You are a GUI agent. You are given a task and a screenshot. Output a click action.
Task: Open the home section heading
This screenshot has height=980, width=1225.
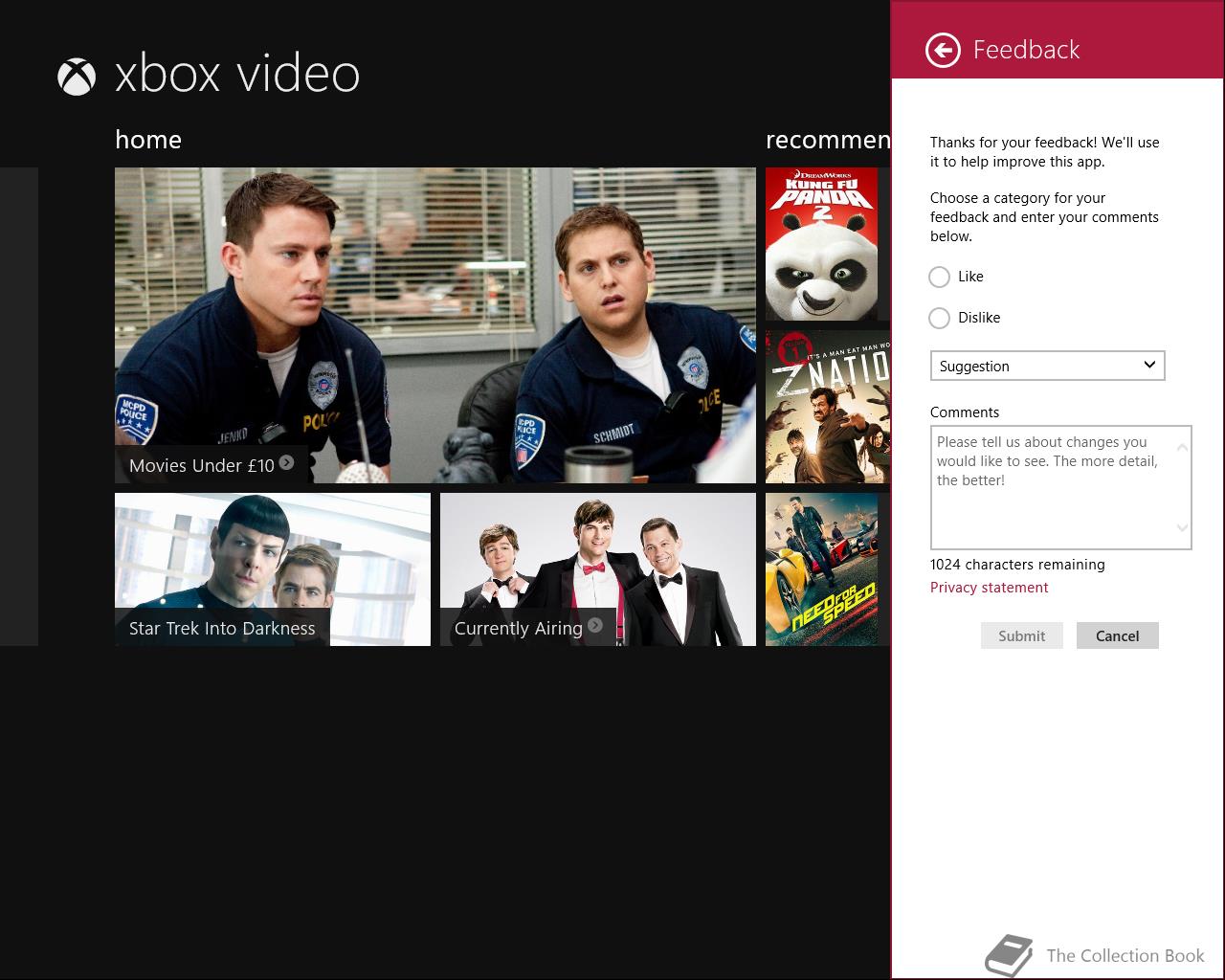(148, 140)
